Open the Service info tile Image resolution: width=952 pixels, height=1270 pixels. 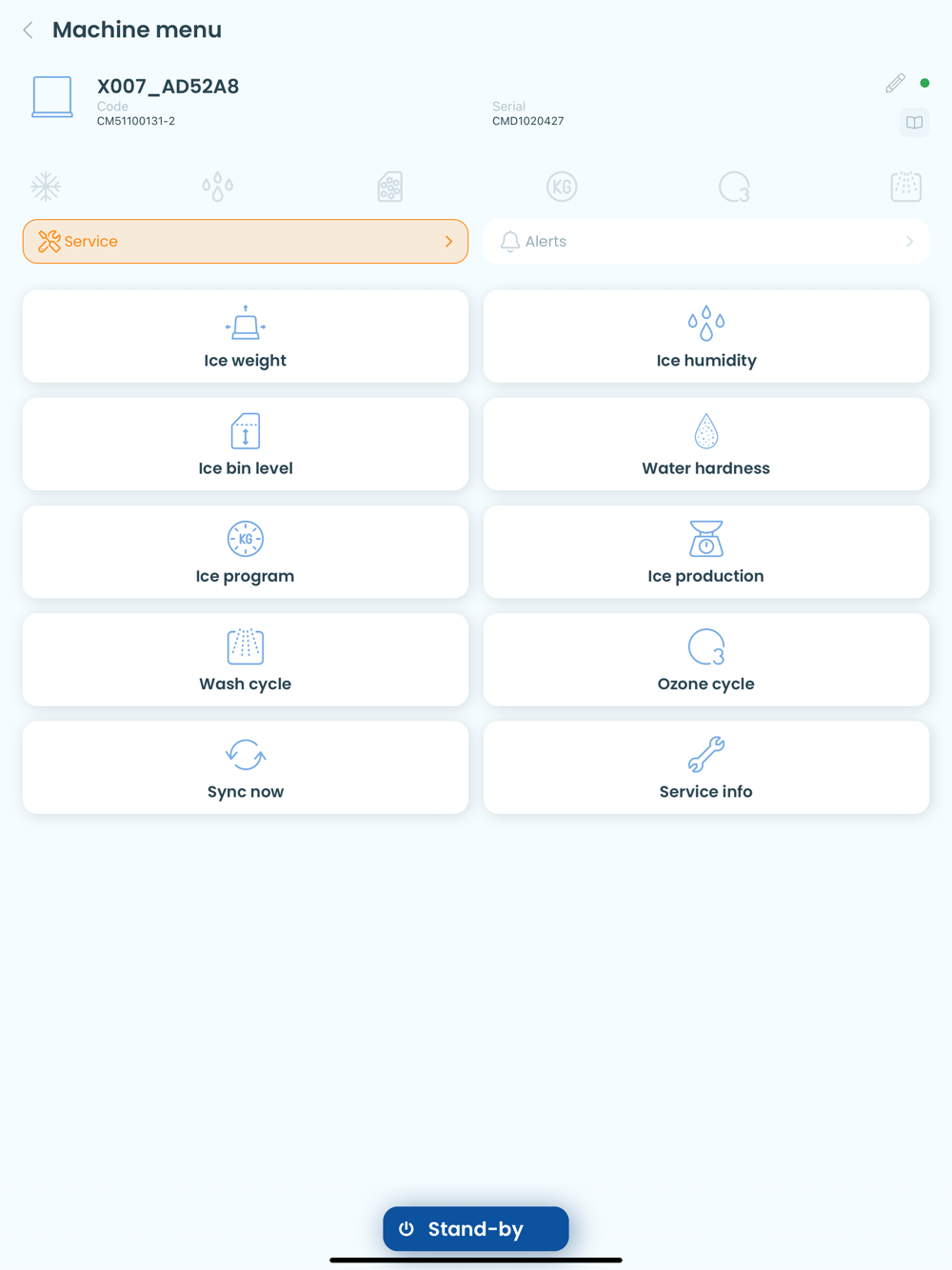pyautogui.click(x=706, y=766)
